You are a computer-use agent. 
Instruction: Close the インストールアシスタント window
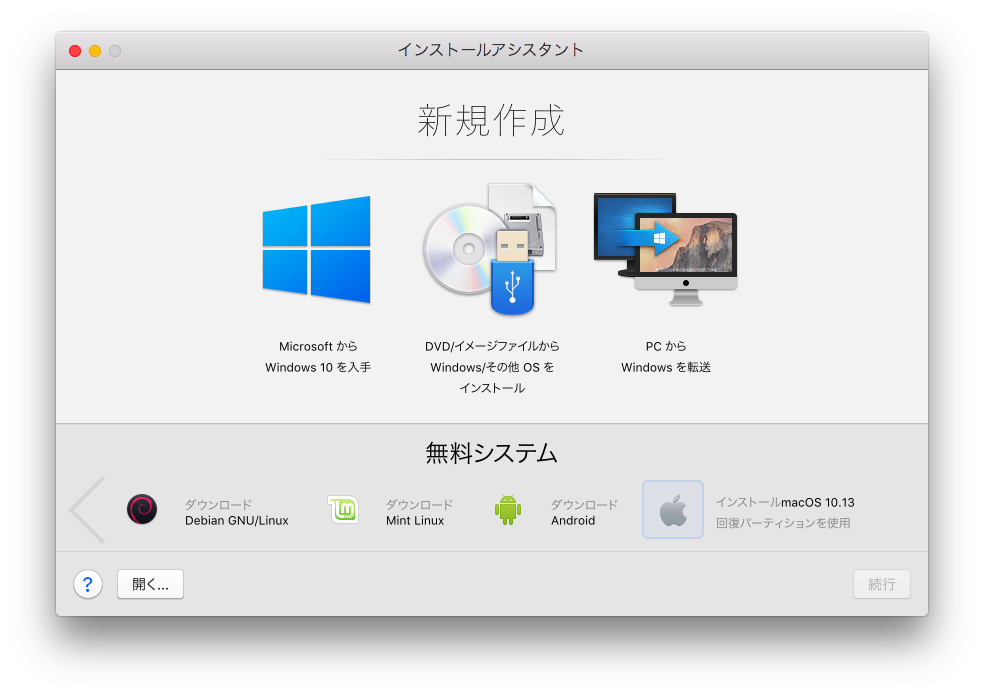click(x=75, y=51)
